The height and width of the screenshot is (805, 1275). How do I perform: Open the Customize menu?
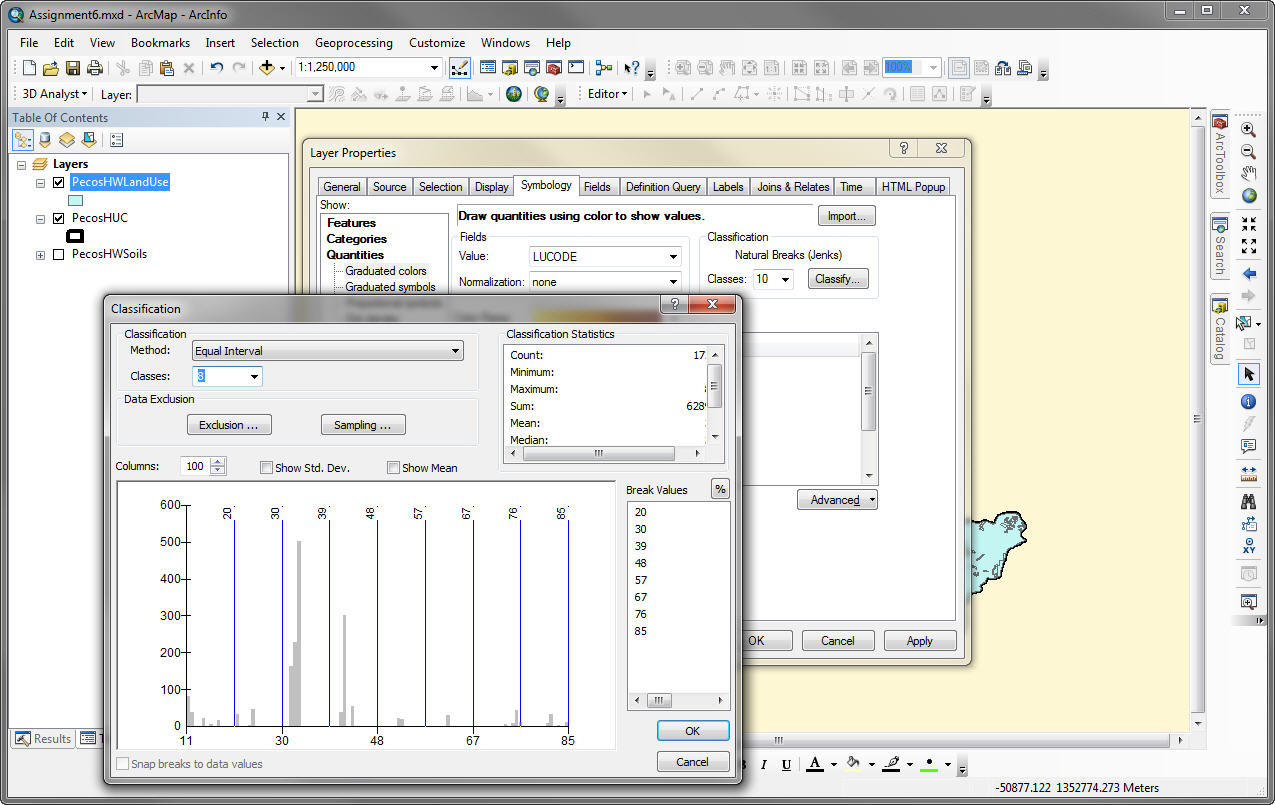[437, 43]
